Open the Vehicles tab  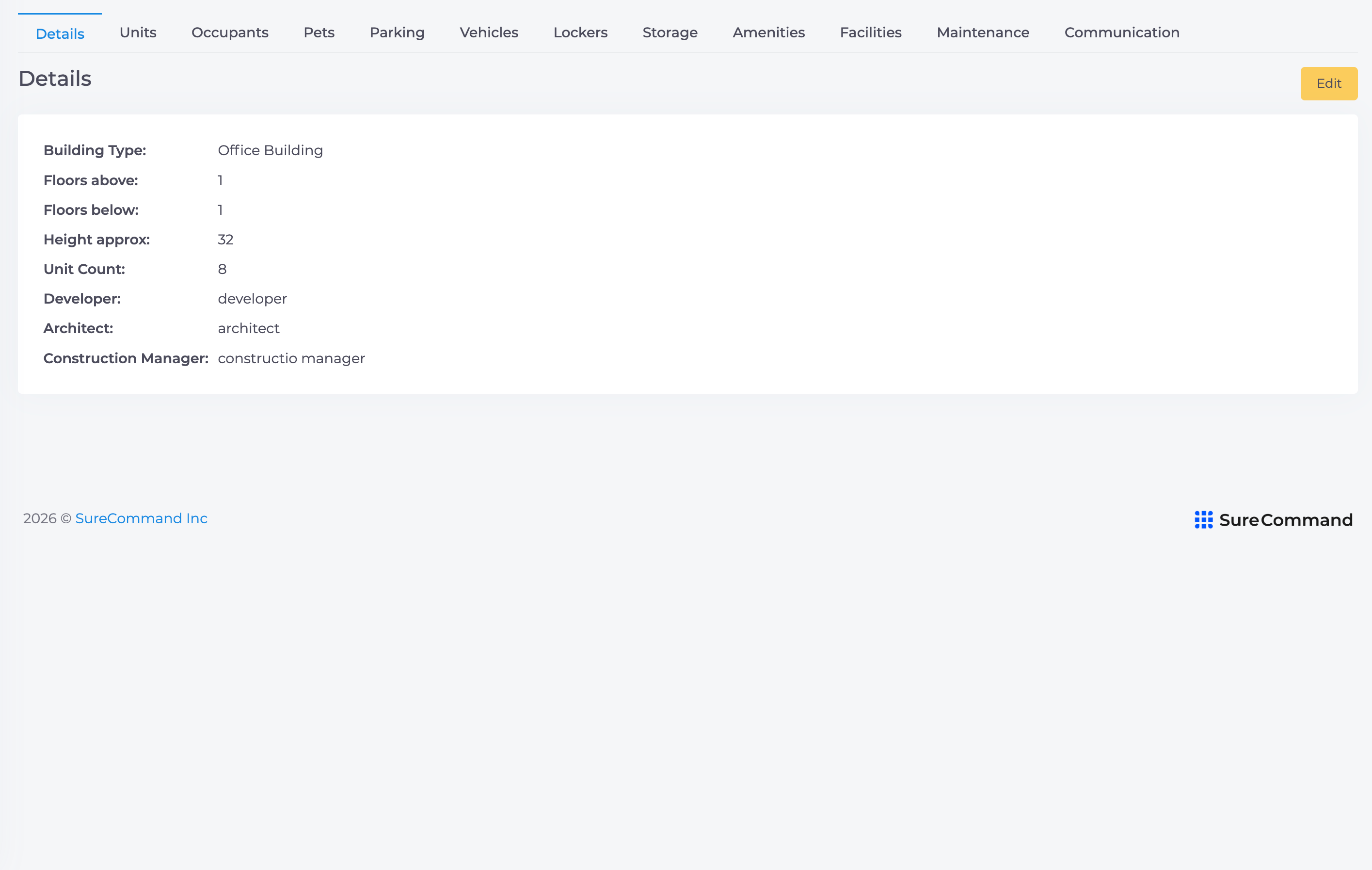(x=489, y=32)
